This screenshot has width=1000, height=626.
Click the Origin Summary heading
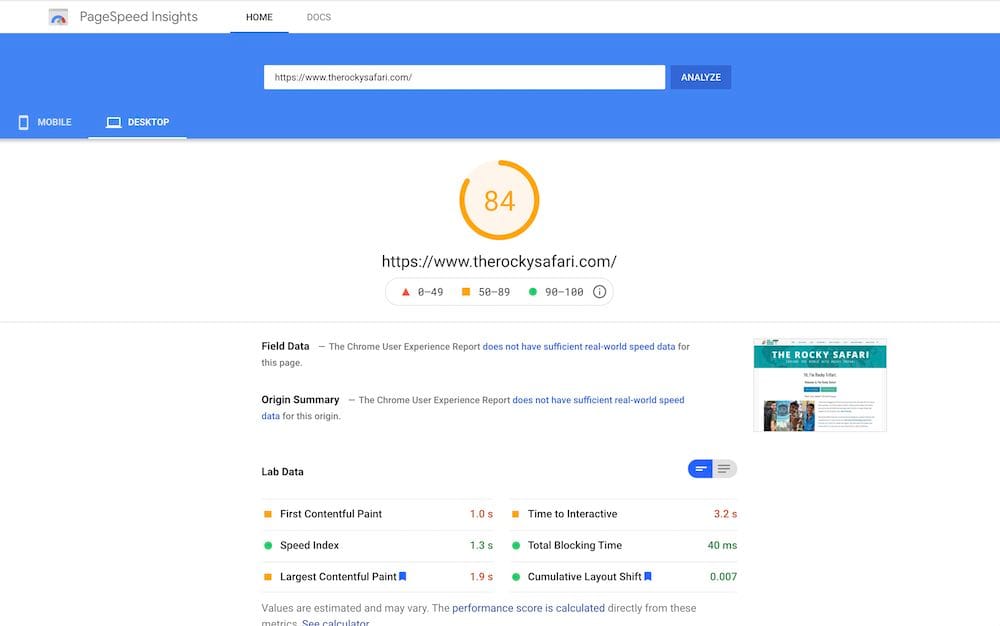[x=300, y=400]
